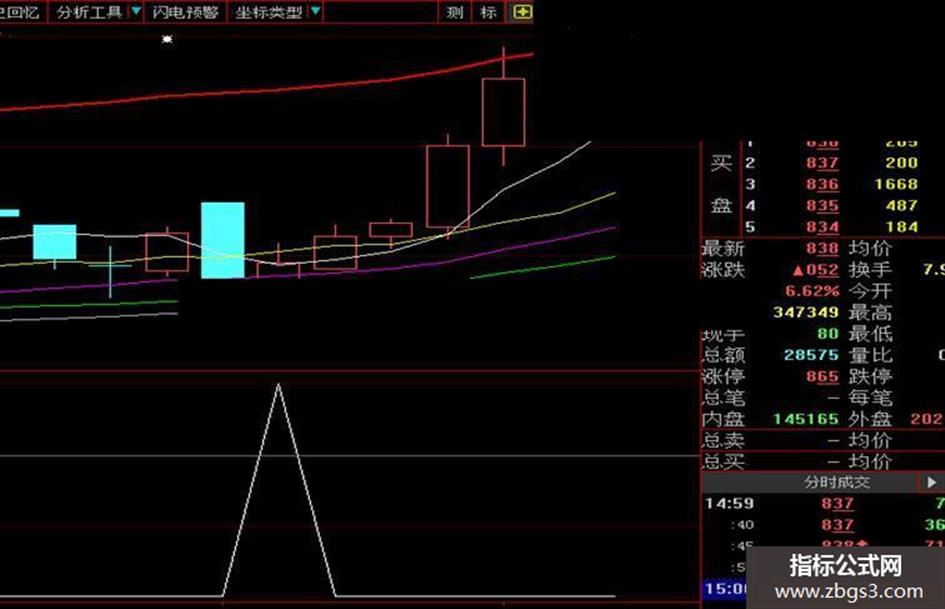The height and width of the screenshot is (609, 945).
Task: Click the 现手 value 80
Action: click(x=828, y=333)
